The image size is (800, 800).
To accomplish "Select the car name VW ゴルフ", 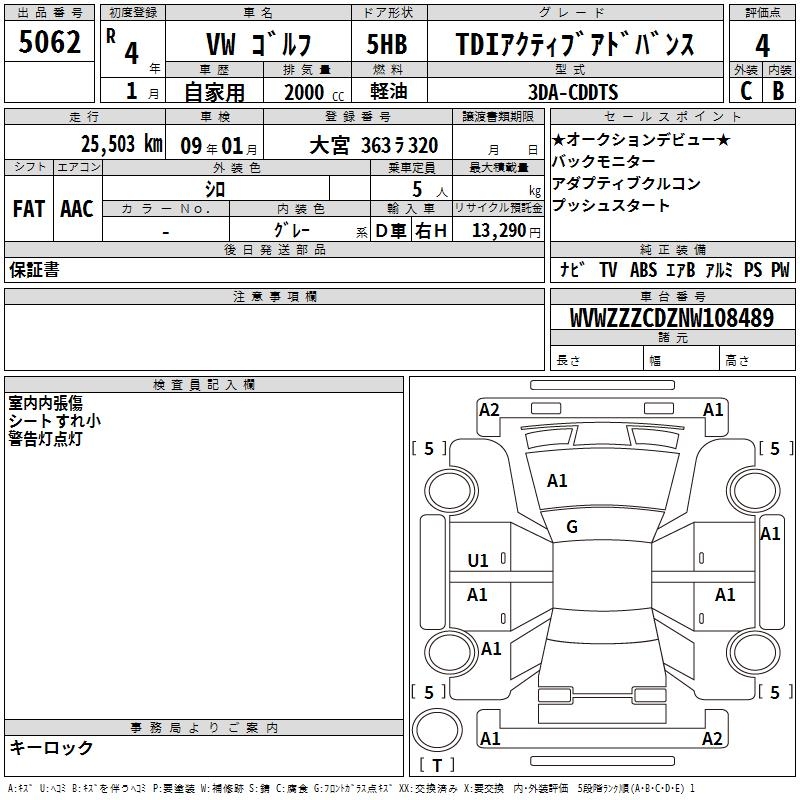I will click(258, 44).
